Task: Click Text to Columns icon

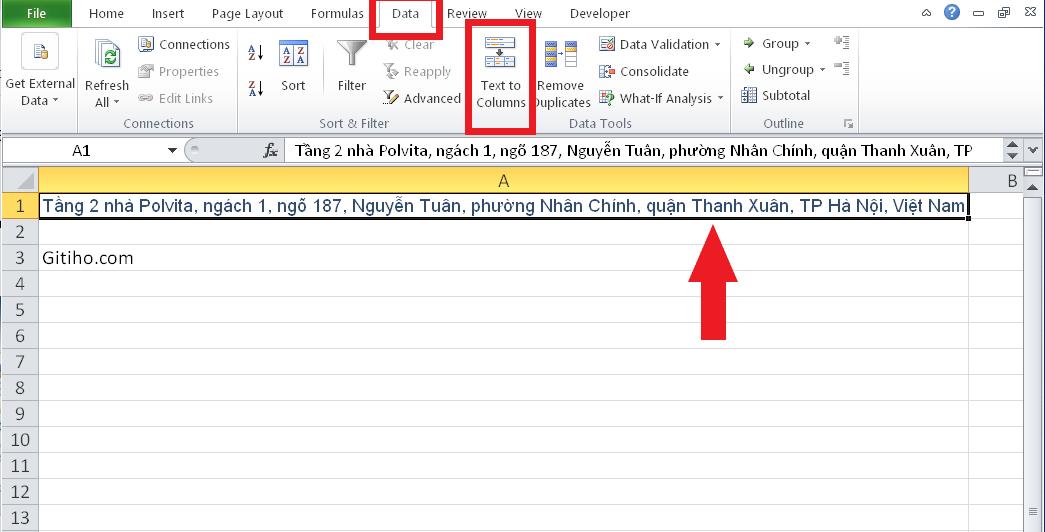Action: point(500,53)
